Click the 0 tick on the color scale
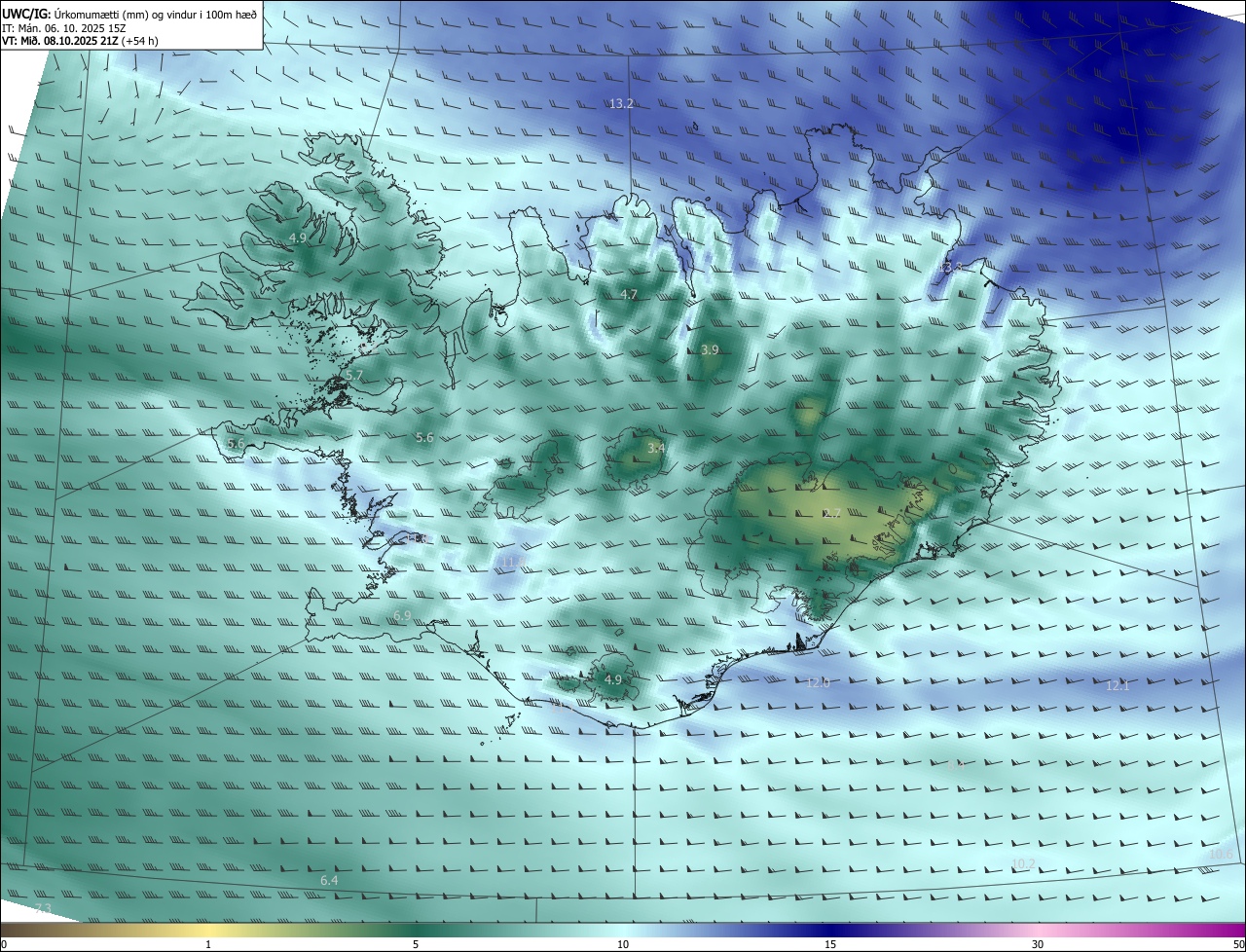This screenshot has width=1246, height=952. click(3, 944)
